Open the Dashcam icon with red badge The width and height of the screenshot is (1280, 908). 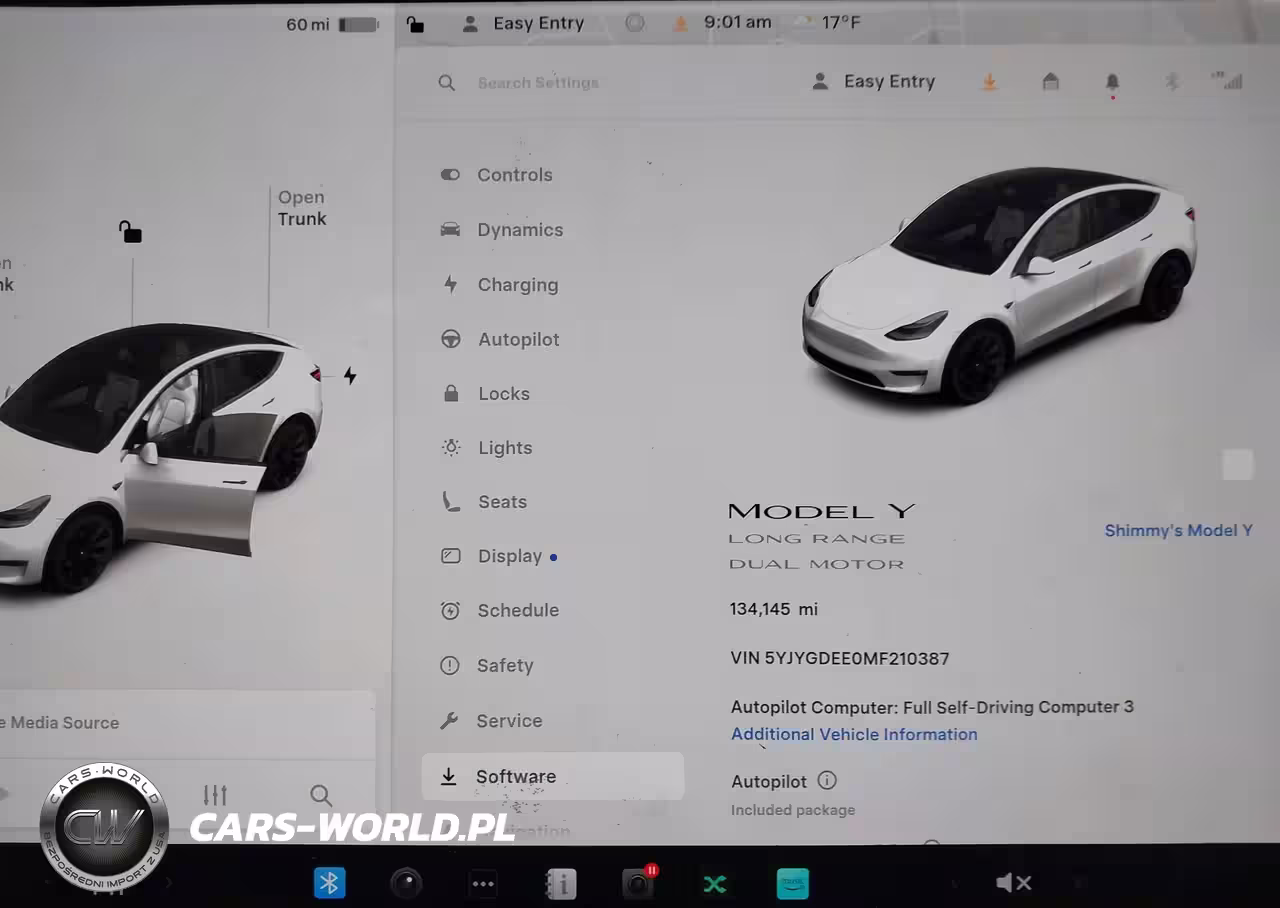point(638,883)
